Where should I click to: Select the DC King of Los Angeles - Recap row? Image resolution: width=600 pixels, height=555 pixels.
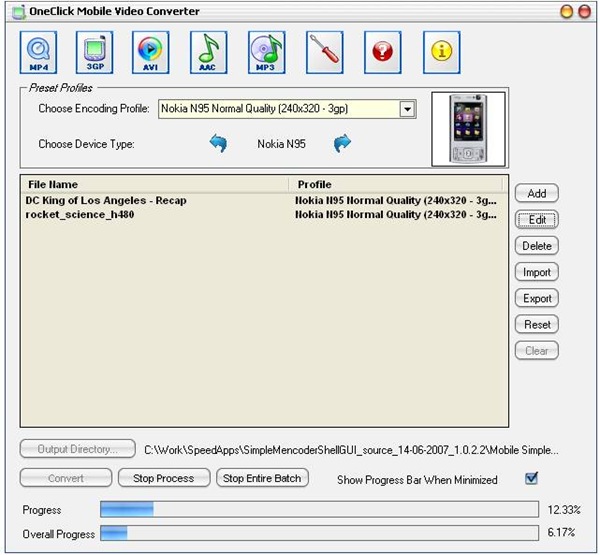264,200
